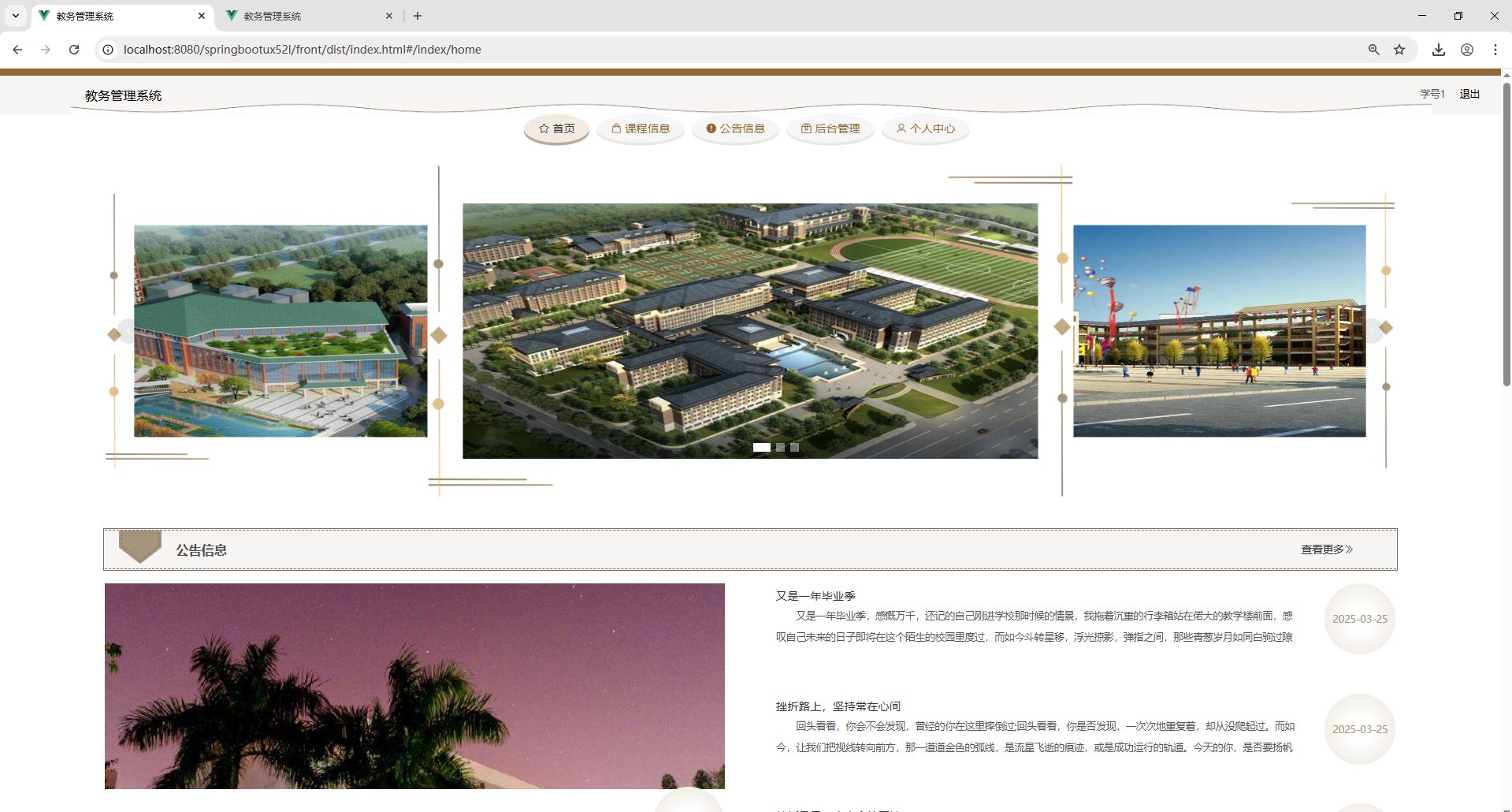Click the 挫折路上 announcement summary paragraph
1512x812 pixels.
1035,736
